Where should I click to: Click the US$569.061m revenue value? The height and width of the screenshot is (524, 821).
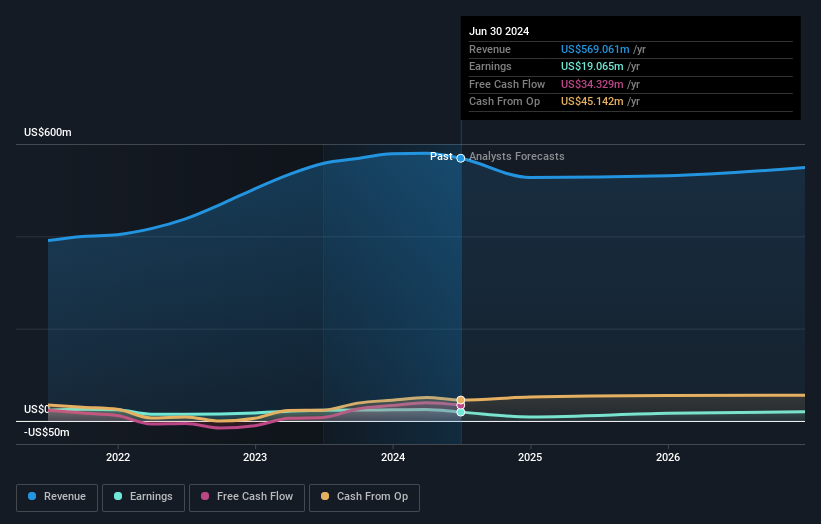pos(595,49)
